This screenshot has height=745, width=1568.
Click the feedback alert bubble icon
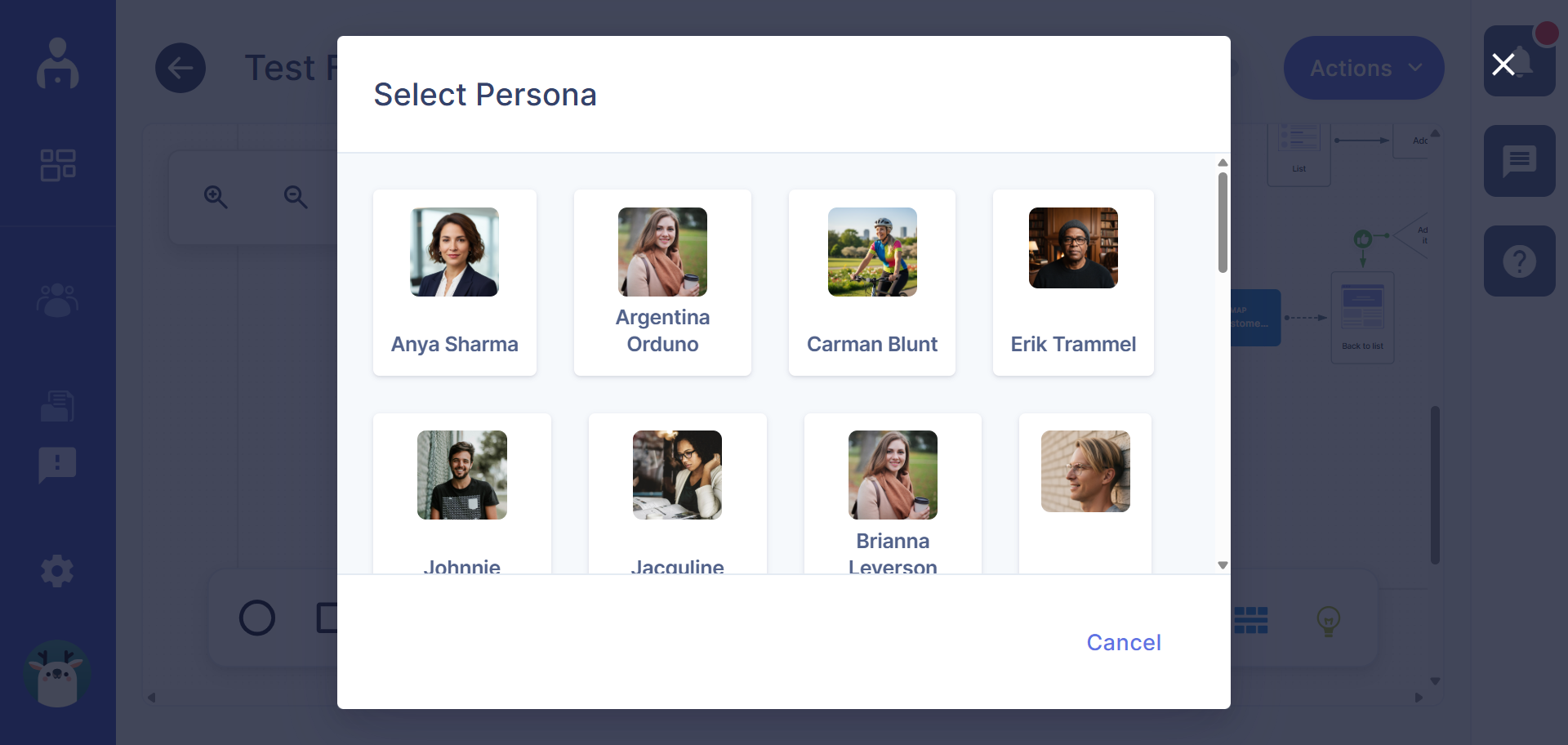(x=58, y=465)
